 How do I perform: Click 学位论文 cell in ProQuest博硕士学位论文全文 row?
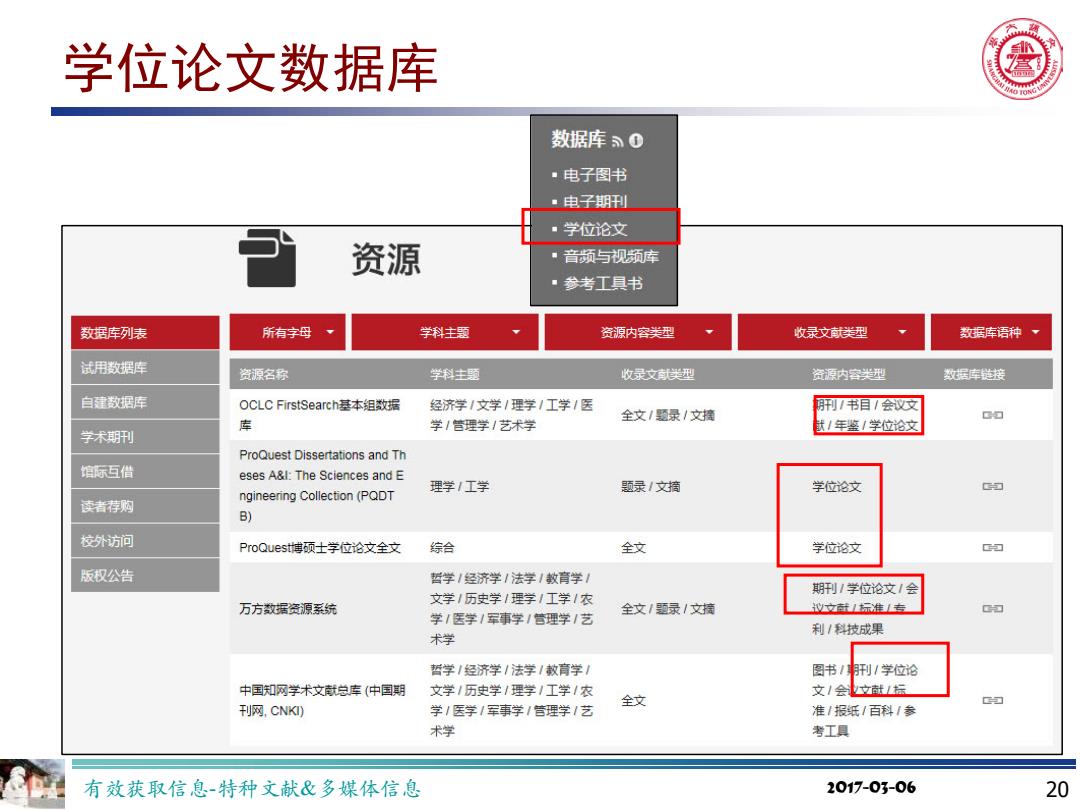pyautogui.click(x=836, y=548)
